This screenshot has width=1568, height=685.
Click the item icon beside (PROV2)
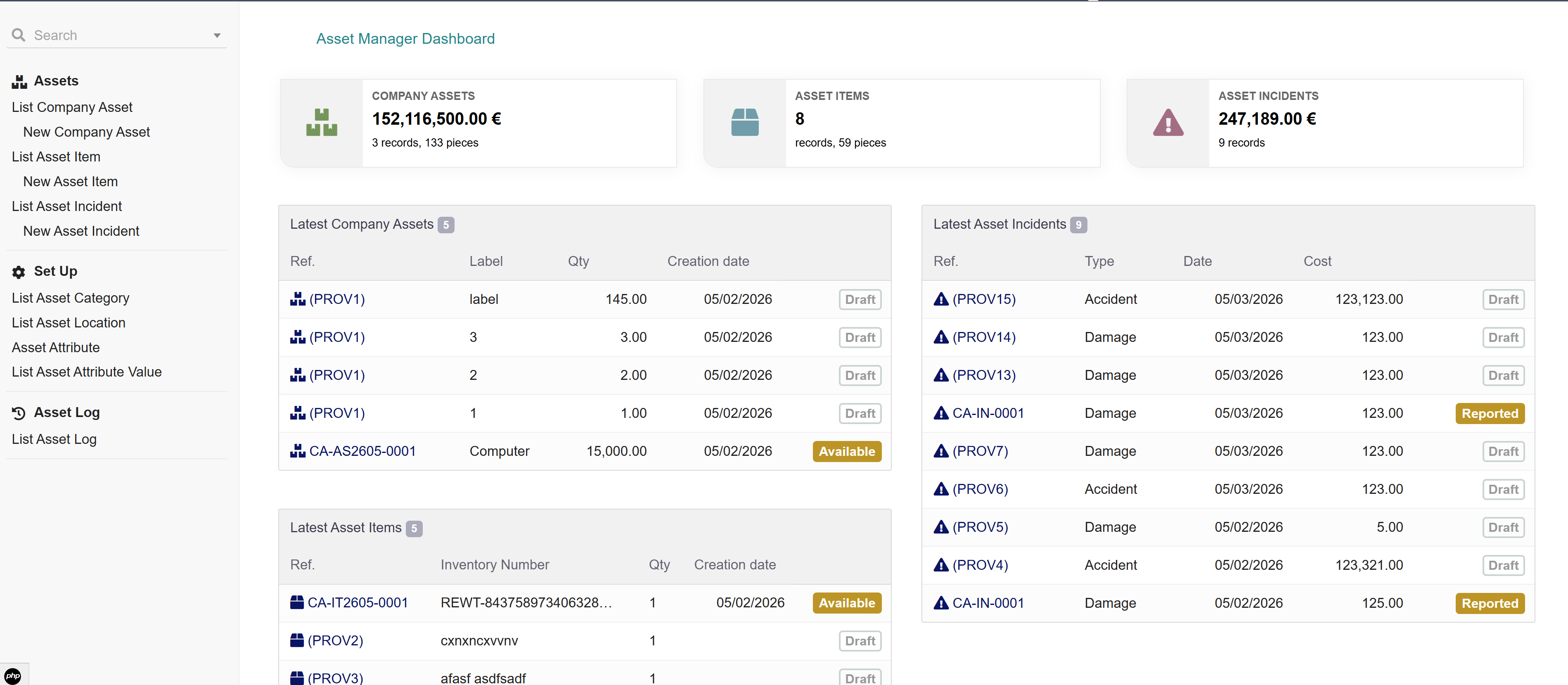[297, 640]
